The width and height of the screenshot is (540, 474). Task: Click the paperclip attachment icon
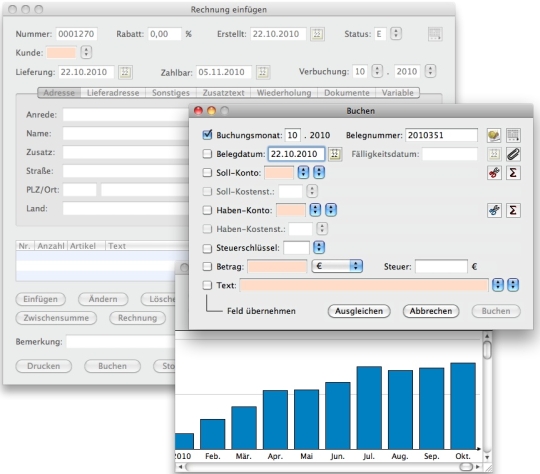coord(513,154)
